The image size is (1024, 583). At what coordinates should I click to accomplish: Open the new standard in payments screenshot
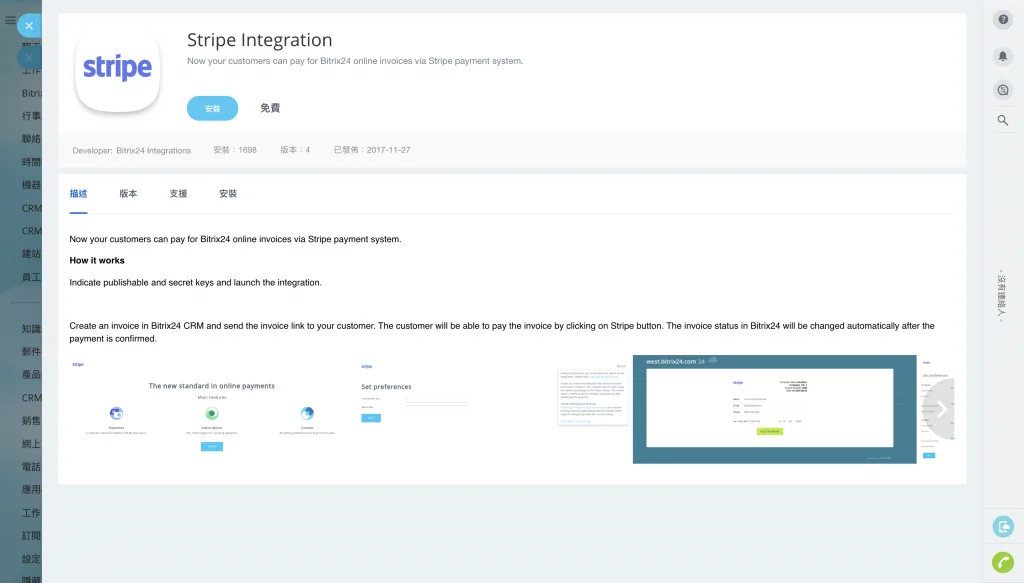[x=212, y=409]
